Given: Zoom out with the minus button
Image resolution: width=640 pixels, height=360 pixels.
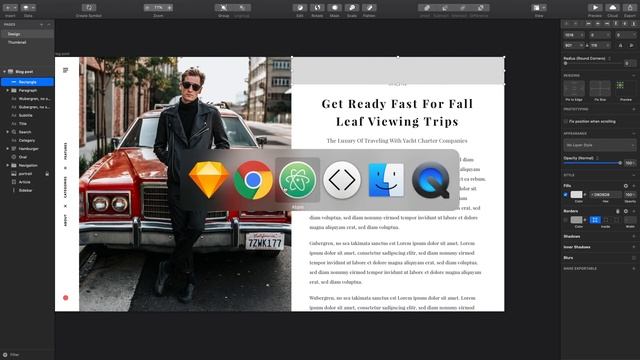Looking at the screenshot, I should pyautogui.click(x=147, y=8).
